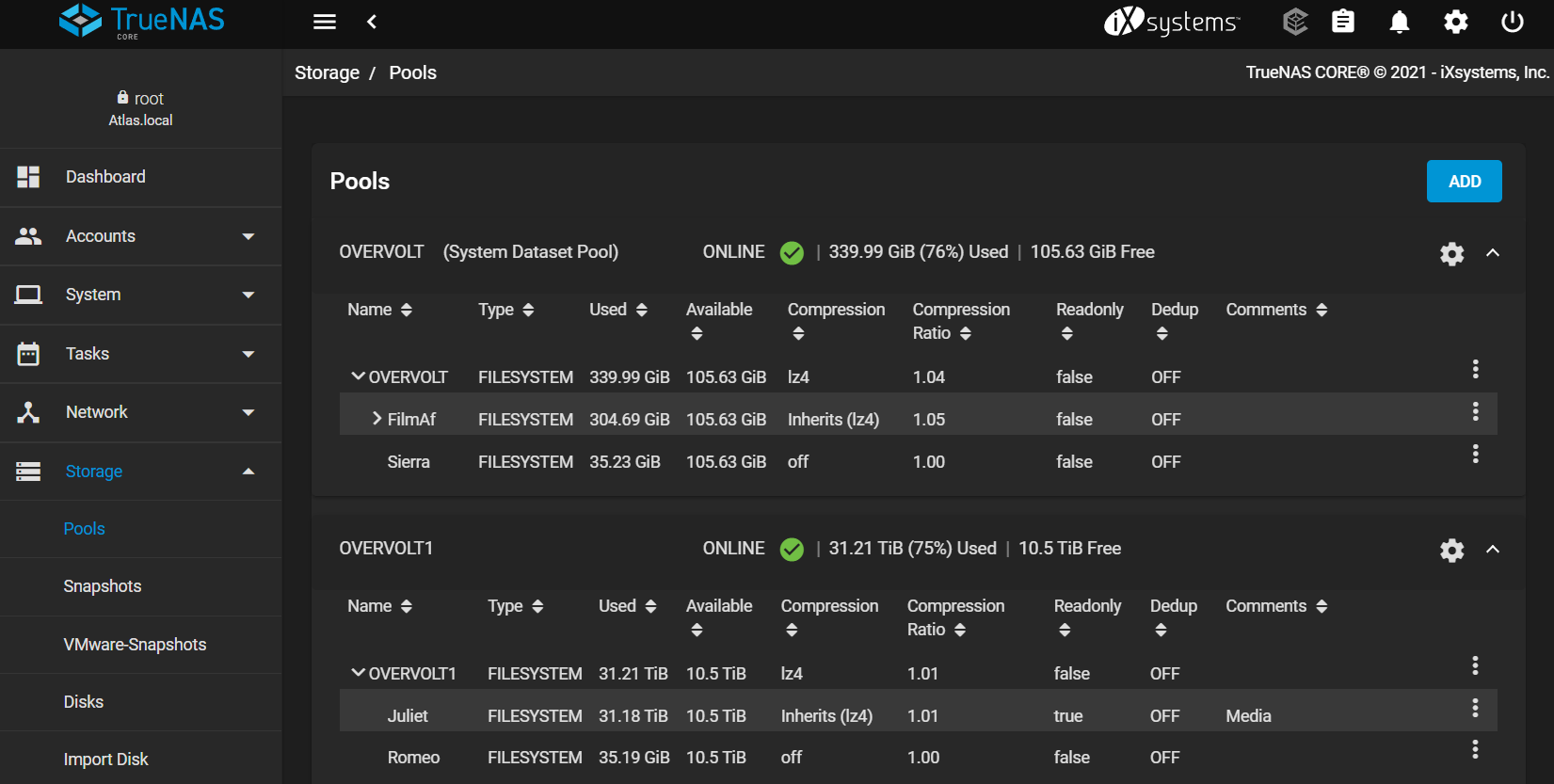This screenshot has width=1554, height=784.
Task: Click the TrueNAS CORE logo
Action: [142, 21]
